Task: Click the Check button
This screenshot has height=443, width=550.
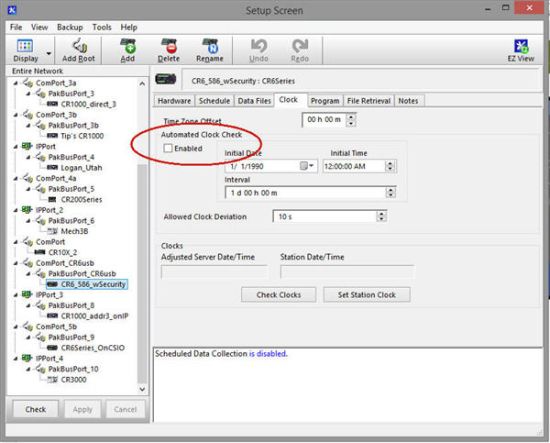Action: coord(35,409)
